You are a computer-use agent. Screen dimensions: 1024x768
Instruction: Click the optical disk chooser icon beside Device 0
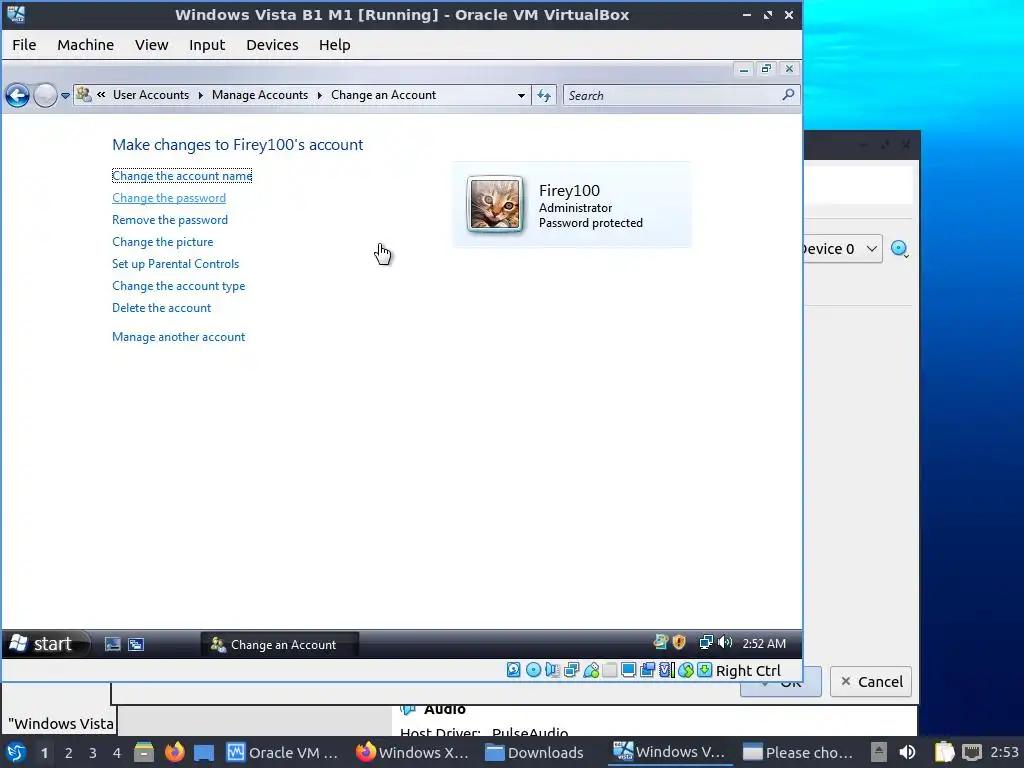point(900,249)
